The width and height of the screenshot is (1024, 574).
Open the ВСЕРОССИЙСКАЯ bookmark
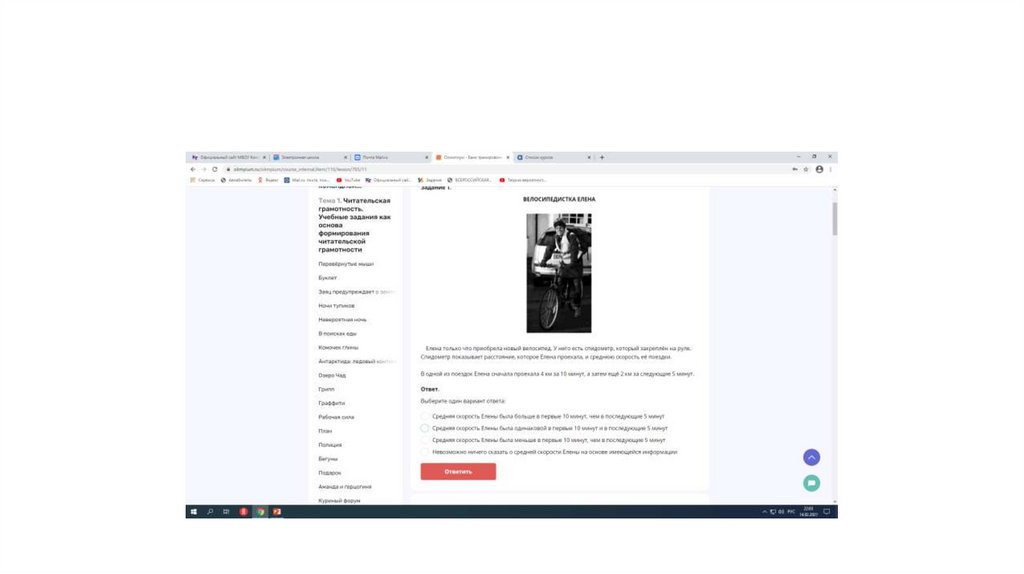[469, 180]
